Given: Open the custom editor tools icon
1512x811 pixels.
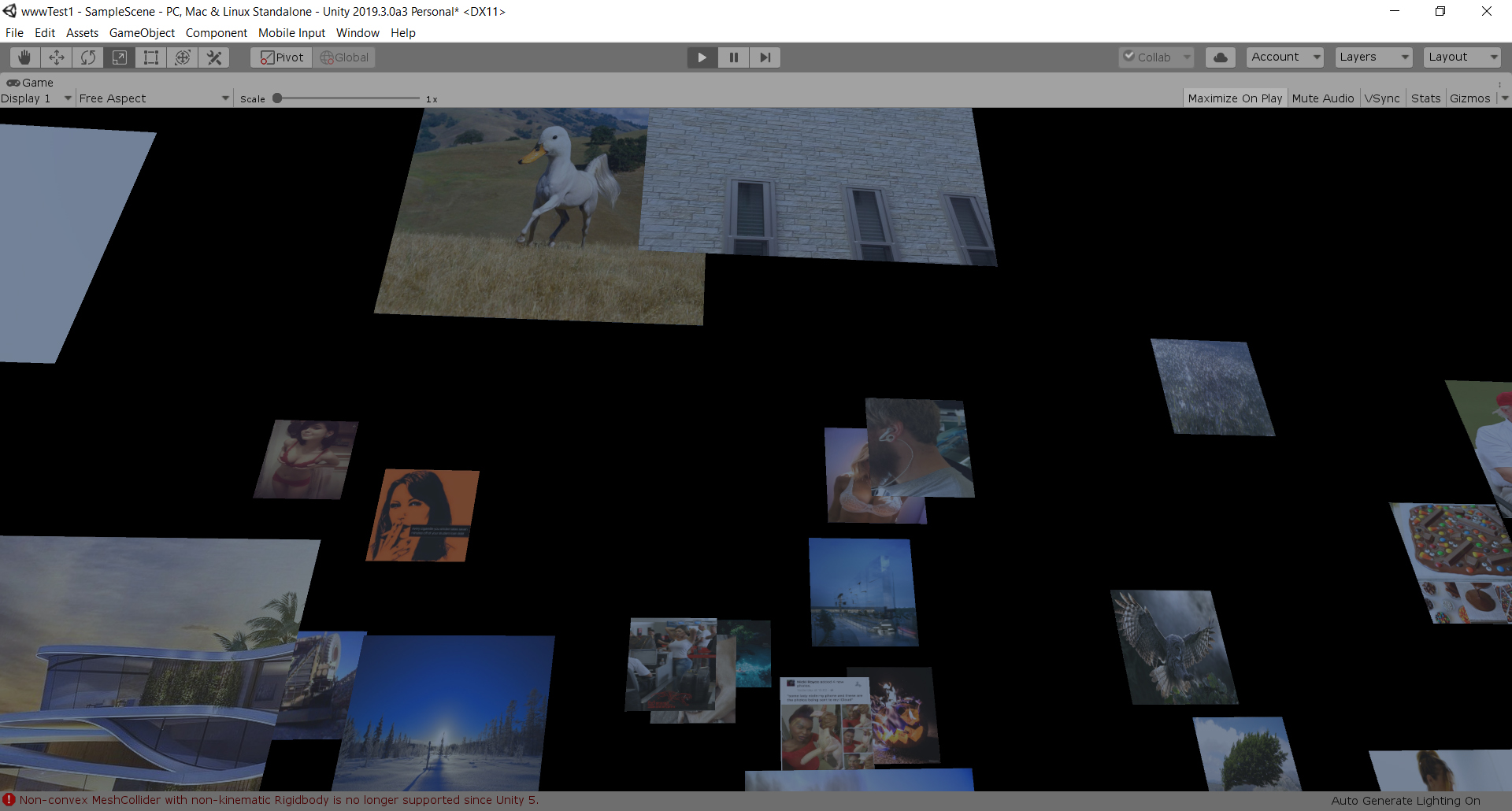Looking at the screenshot, I should coord(214,57).
